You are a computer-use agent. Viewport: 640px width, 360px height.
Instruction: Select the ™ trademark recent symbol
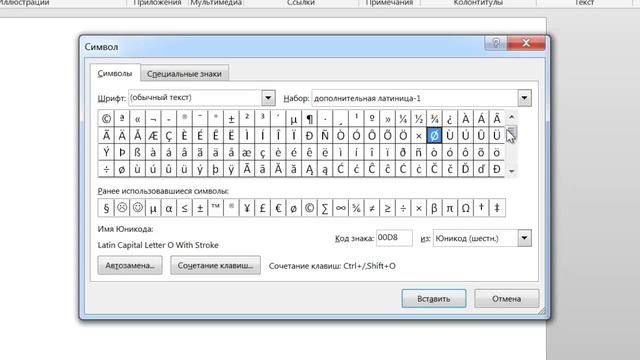pos(216,208)
